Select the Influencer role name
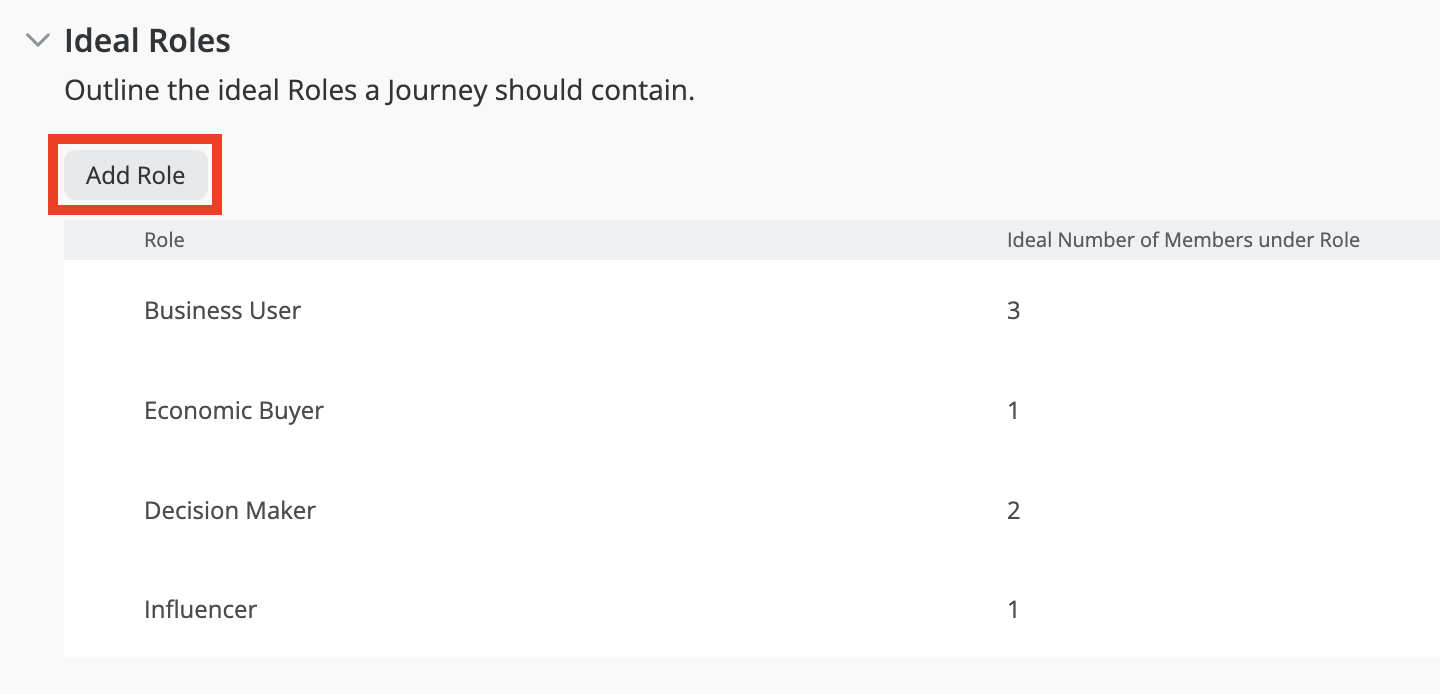The height and width of the screenshot is (694, 1440). [x=200, y=609]
